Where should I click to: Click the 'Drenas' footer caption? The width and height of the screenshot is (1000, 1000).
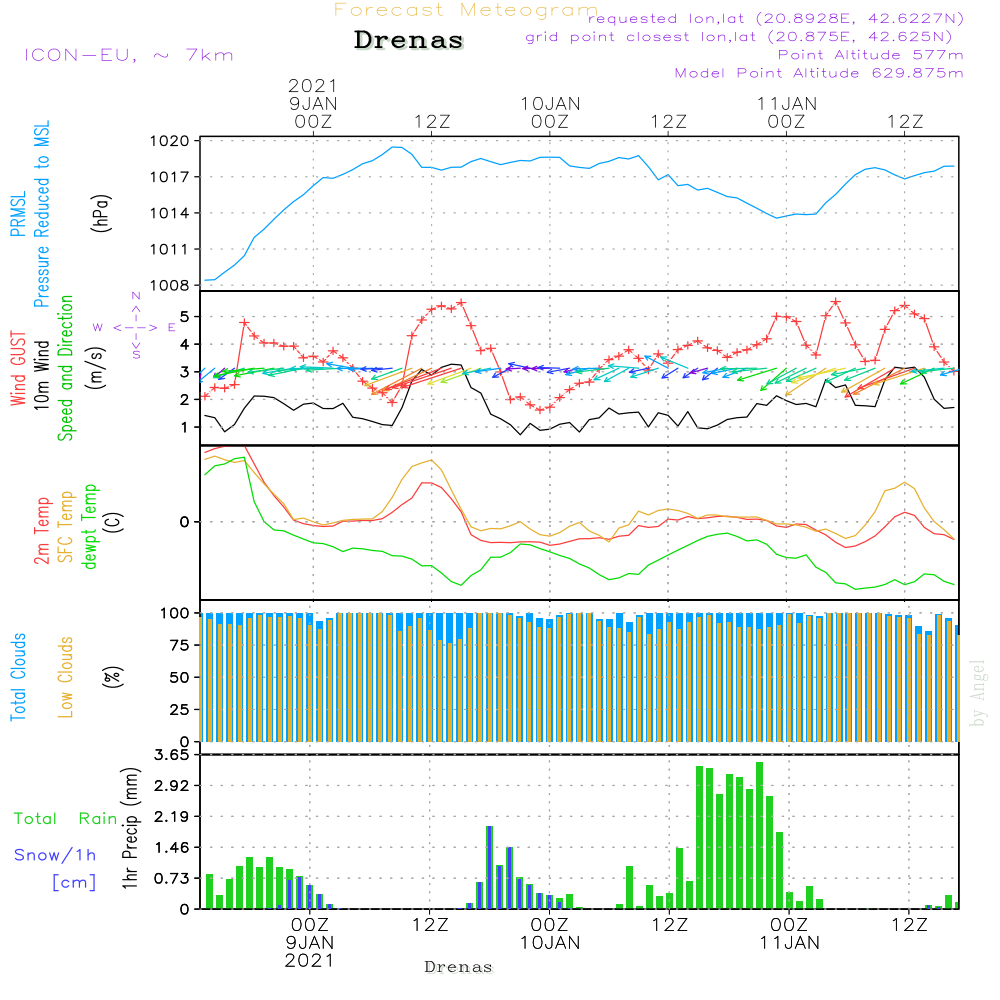point(458,967)
